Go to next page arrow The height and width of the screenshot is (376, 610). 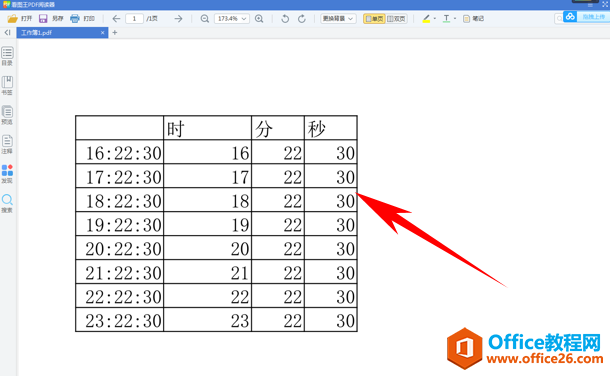(178, 18)
